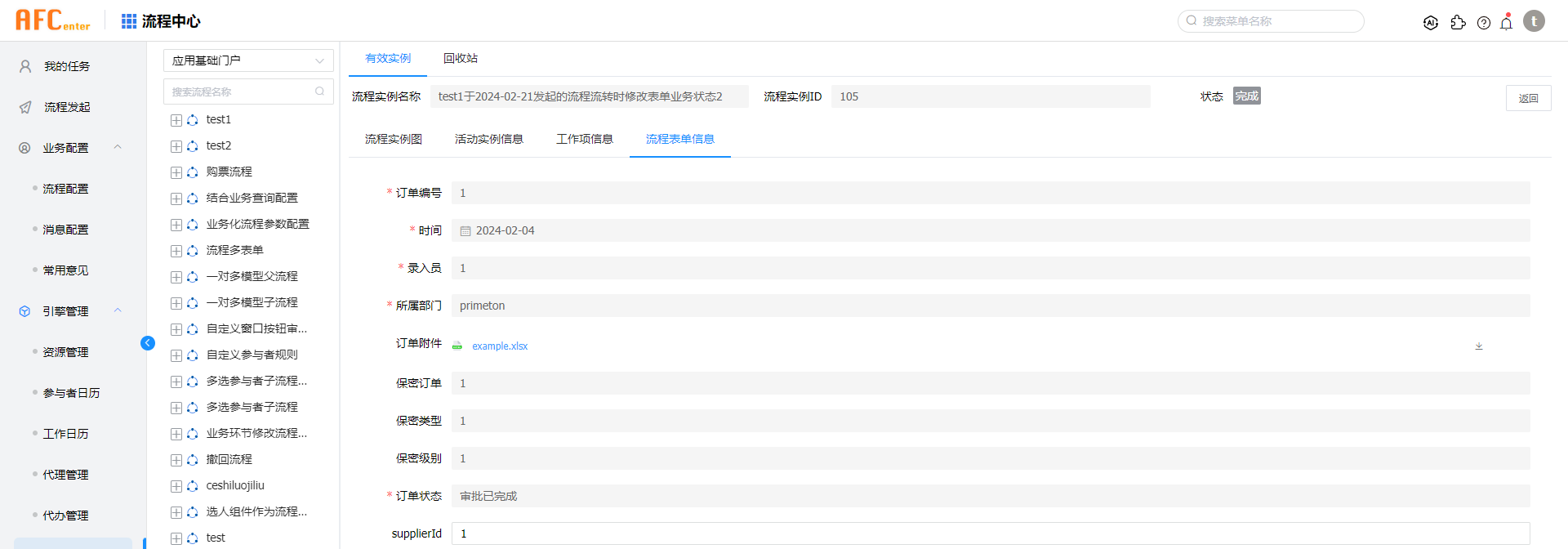
Task: Download the example.xlsx attachment via download icon
Action: [x=1479, y=346]
